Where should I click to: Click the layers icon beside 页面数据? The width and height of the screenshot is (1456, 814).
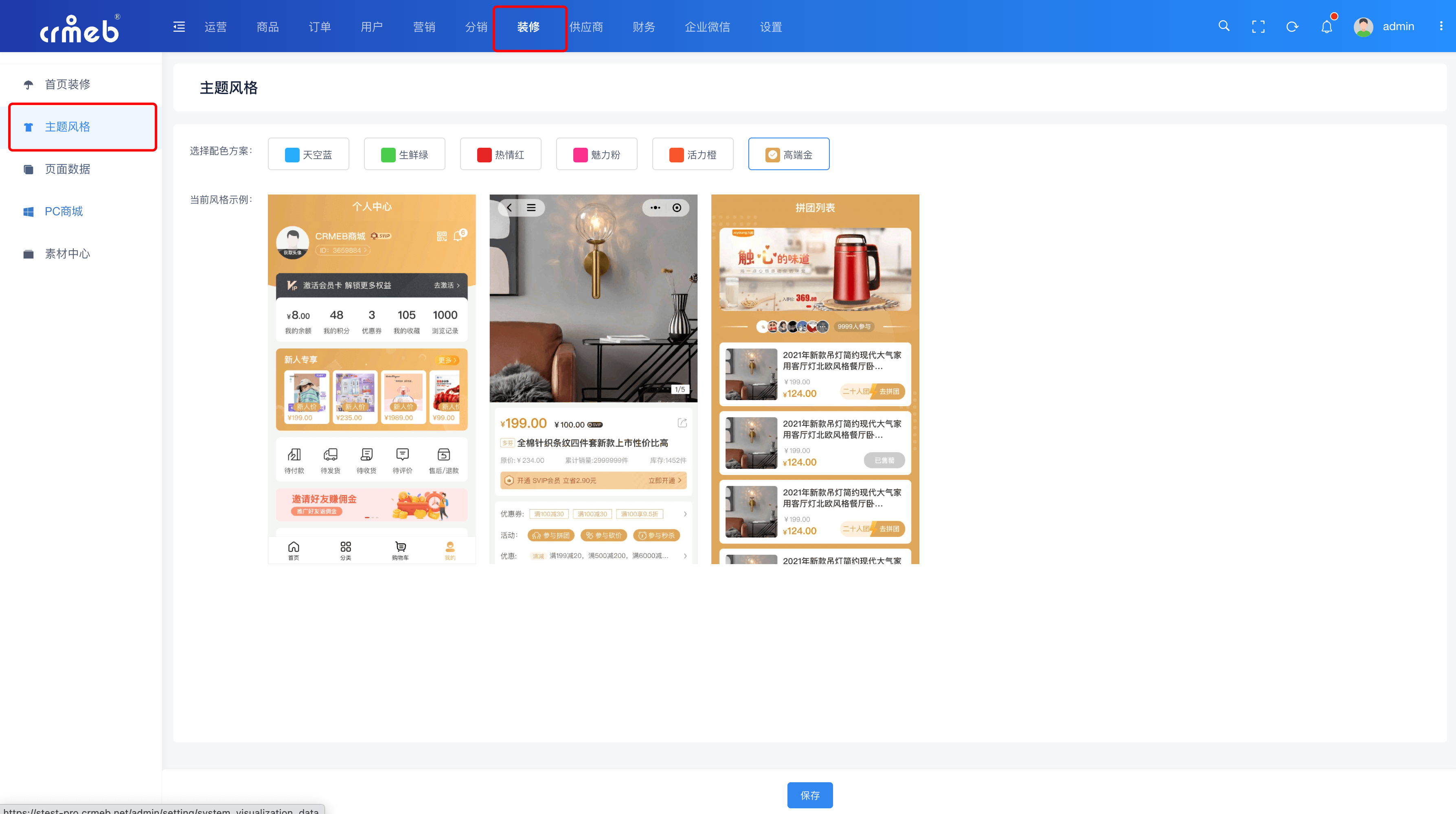(x=28, y=169)
